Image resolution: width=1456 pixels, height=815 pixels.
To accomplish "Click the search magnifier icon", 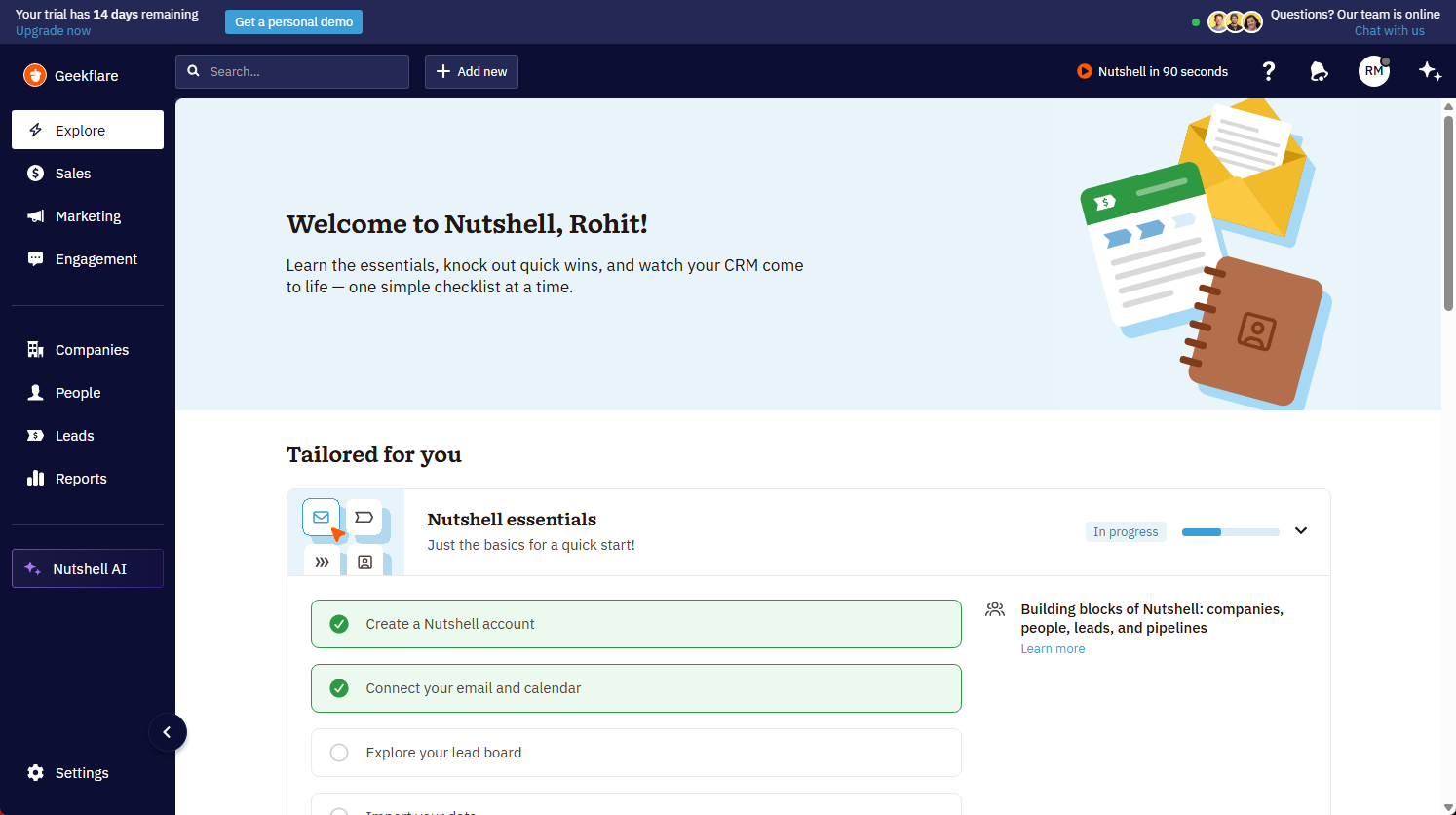I will [x=193, y=71].
